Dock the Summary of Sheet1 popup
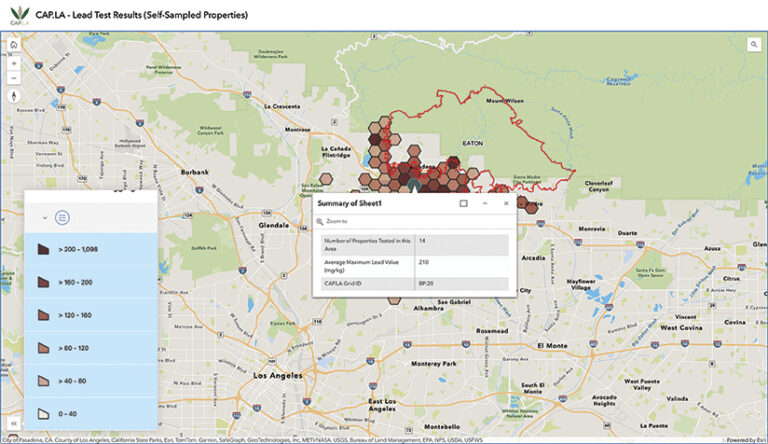This screenshot has height=444, width=768. pyautogui.click(x=463, y=203)
